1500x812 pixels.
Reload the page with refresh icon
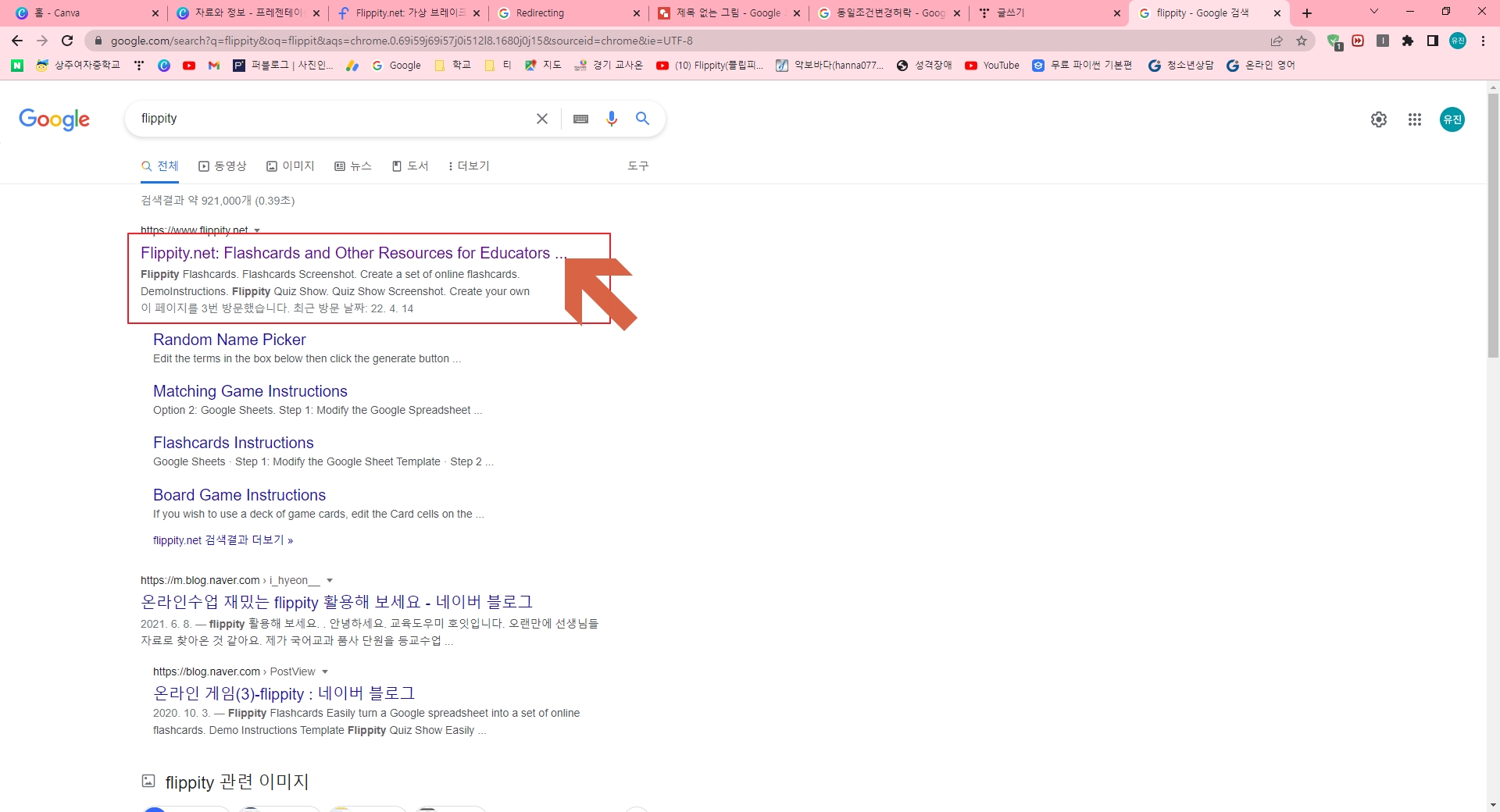point(67,41)
